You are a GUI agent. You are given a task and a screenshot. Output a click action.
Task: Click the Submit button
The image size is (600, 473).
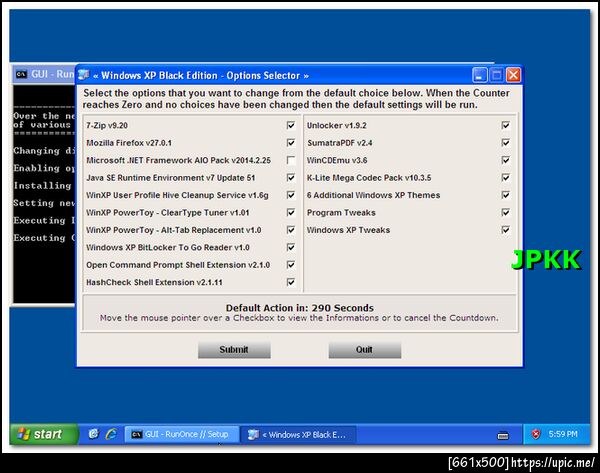(x=234, y=350)
